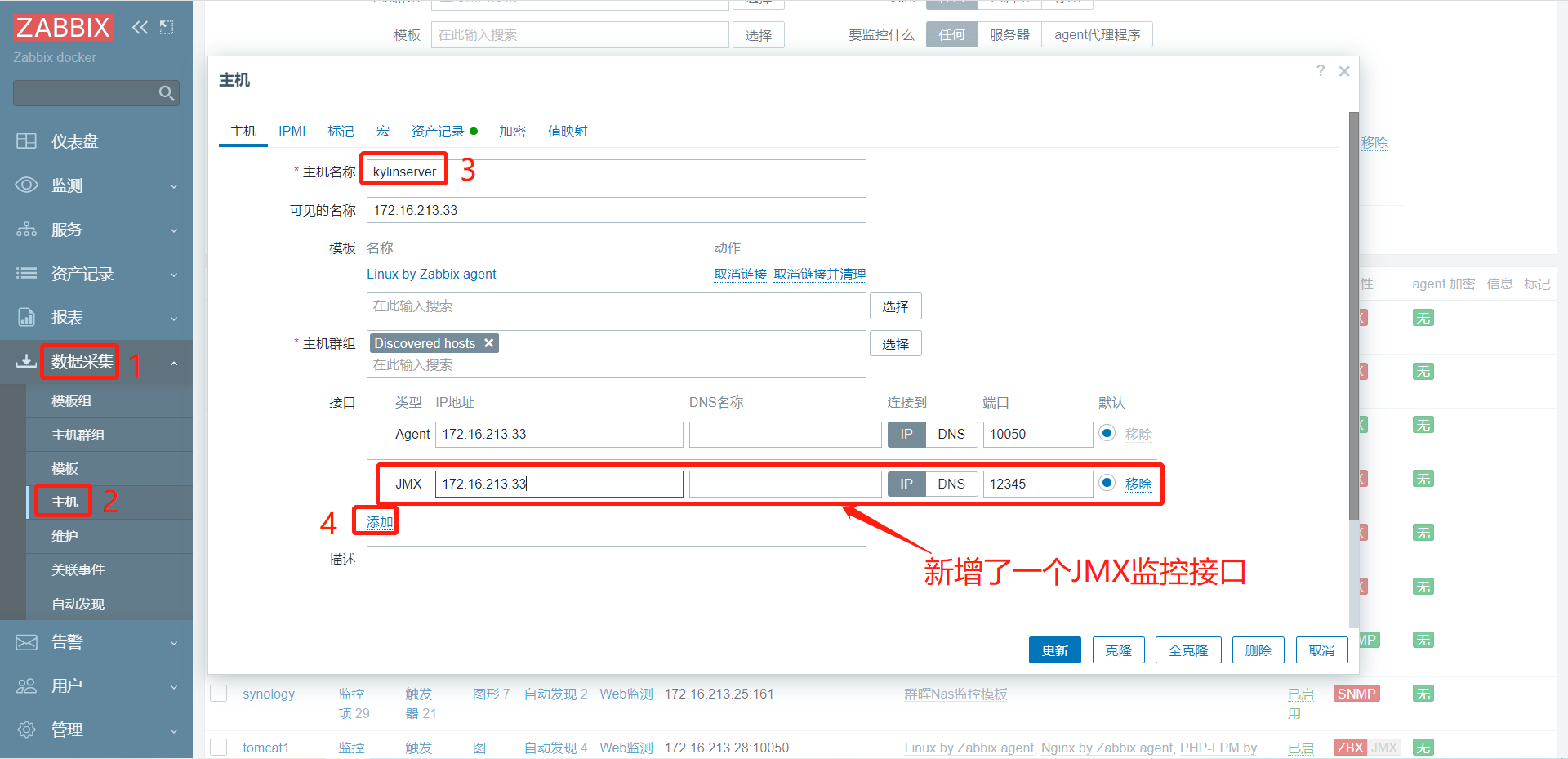The image size is (1568, 759).
Task: Tick the synology row checkbox
Action: point(219,694)
